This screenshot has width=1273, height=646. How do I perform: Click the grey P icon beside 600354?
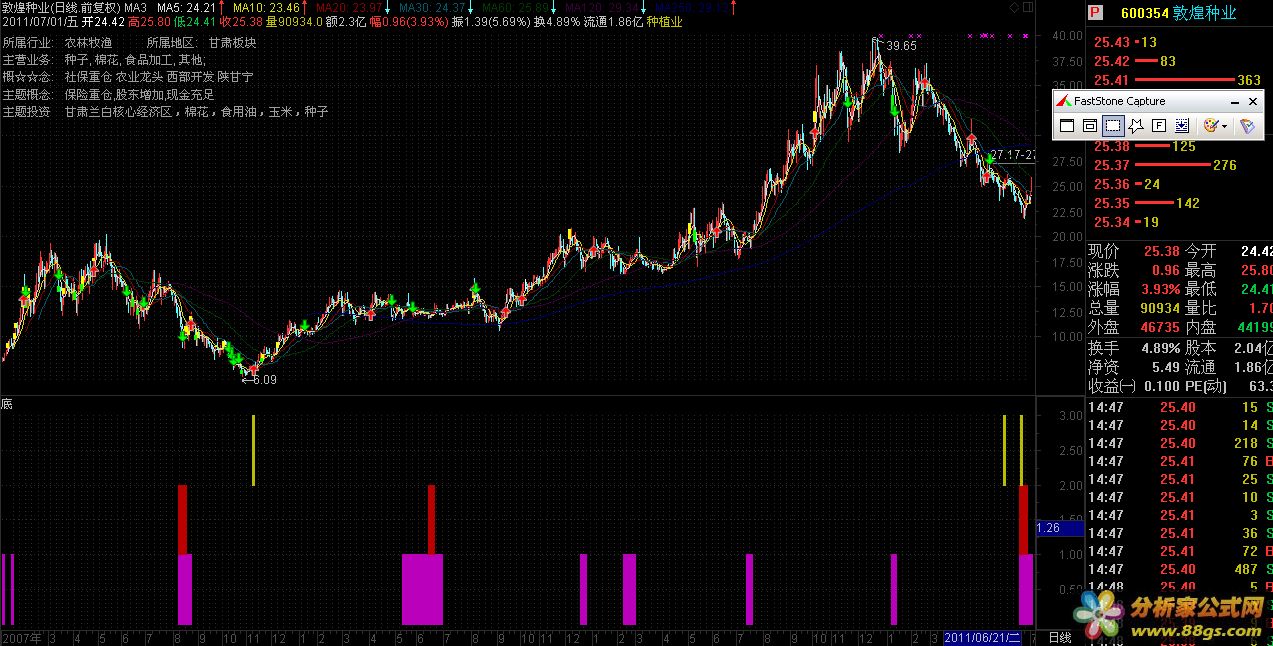click(x=1095, y=13)
